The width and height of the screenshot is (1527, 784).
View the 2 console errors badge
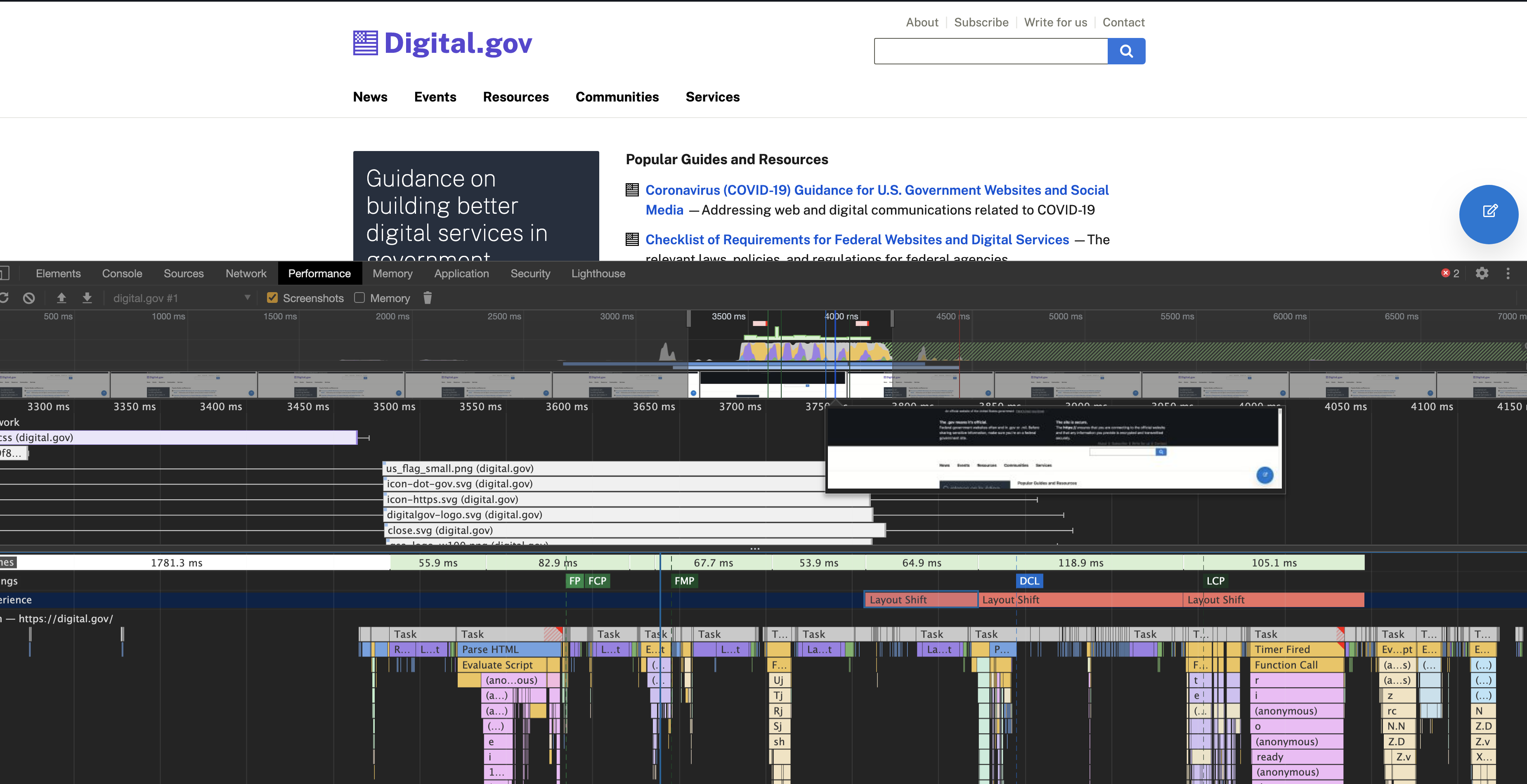click(1448, 273)
